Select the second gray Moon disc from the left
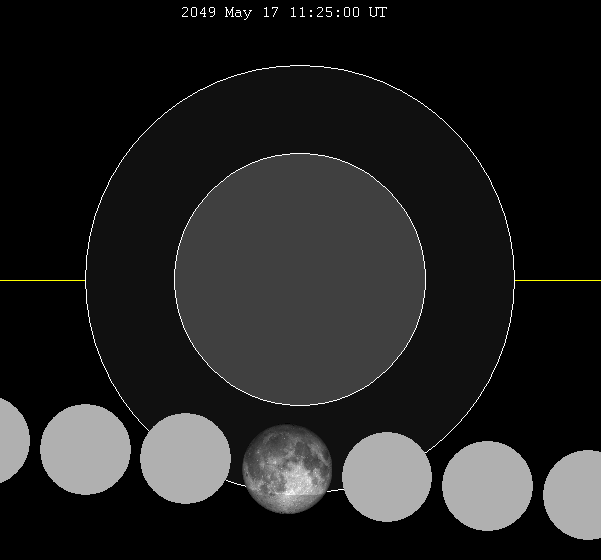Screen dimensions: 601x560 [x=86, y=449]
